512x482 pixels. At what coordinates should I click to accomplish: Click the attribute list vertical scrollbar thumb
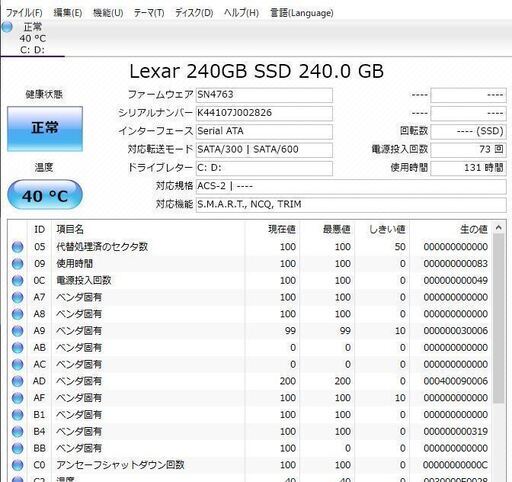coord(499,319)
